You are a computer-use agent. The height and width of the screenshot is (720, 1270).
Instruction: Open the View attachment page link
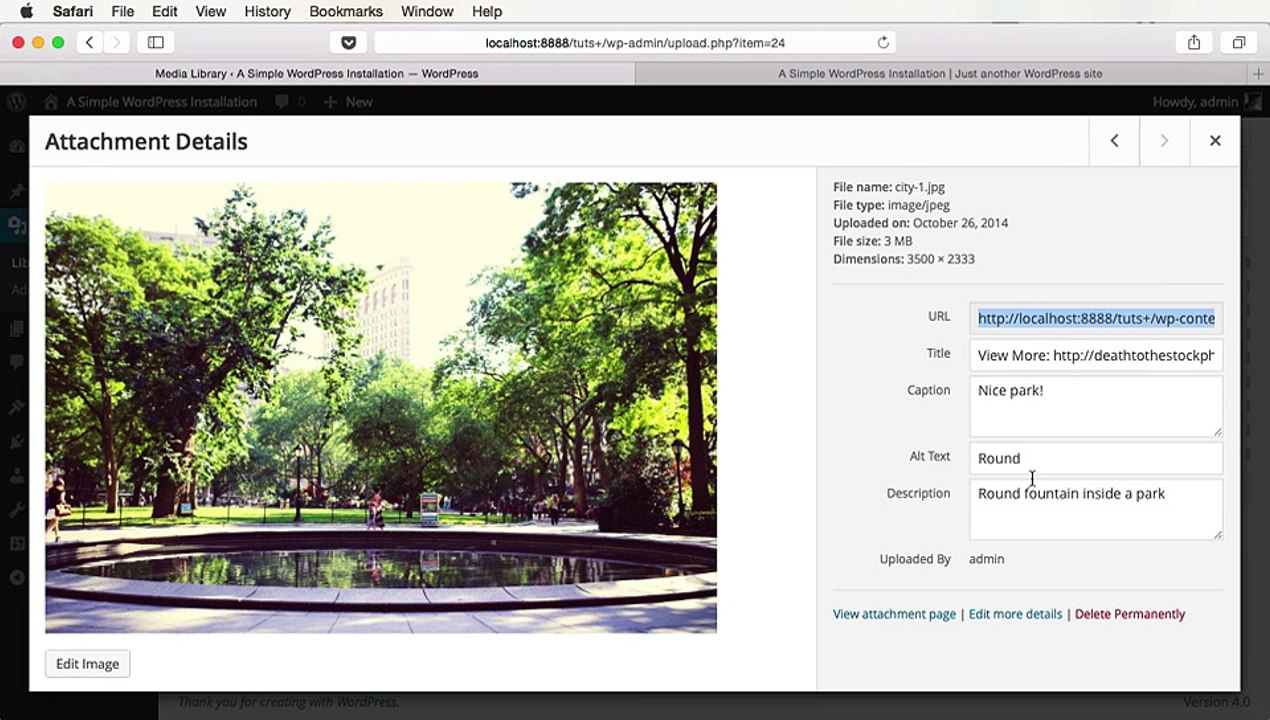(894, 614)
